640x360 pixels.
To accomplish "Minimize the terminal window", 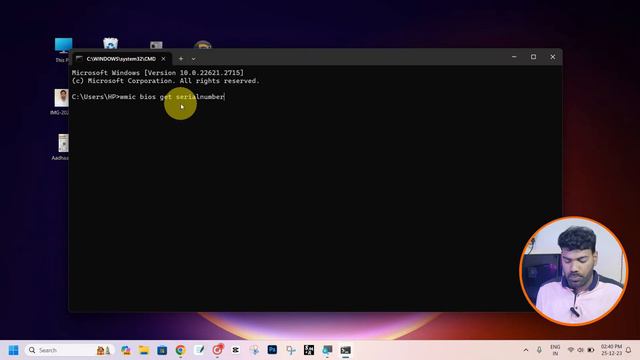I will [x=514, y=57].
